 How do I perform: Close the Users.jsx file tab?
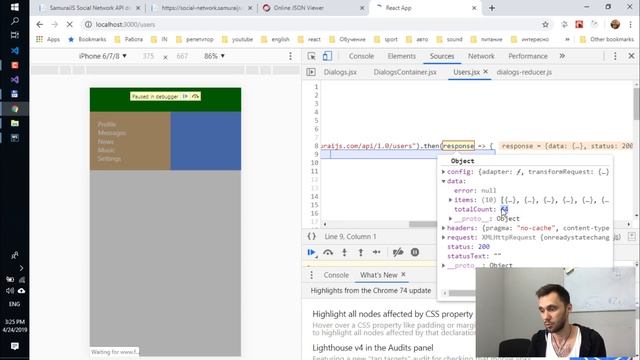485,72
